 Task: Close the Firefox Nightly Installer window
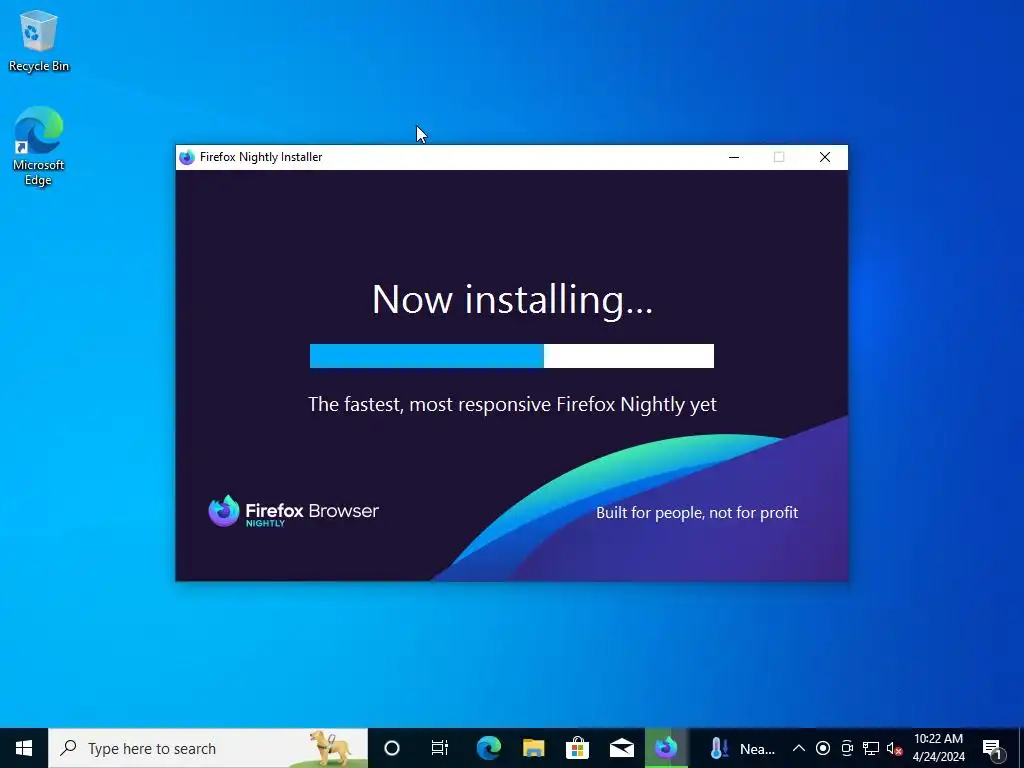[x=825, y=157]
